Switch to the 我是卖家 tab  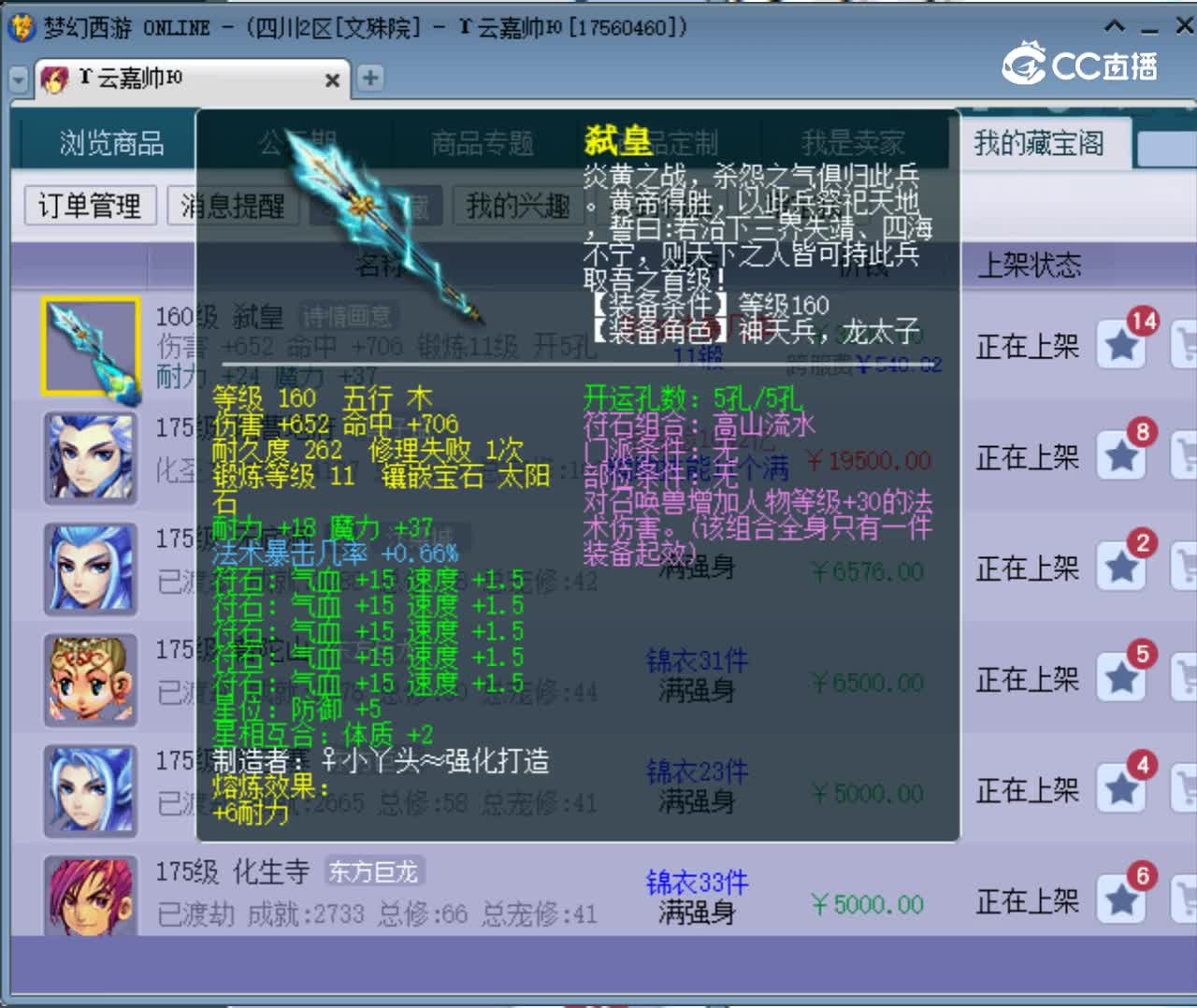(x=853, y=143)
